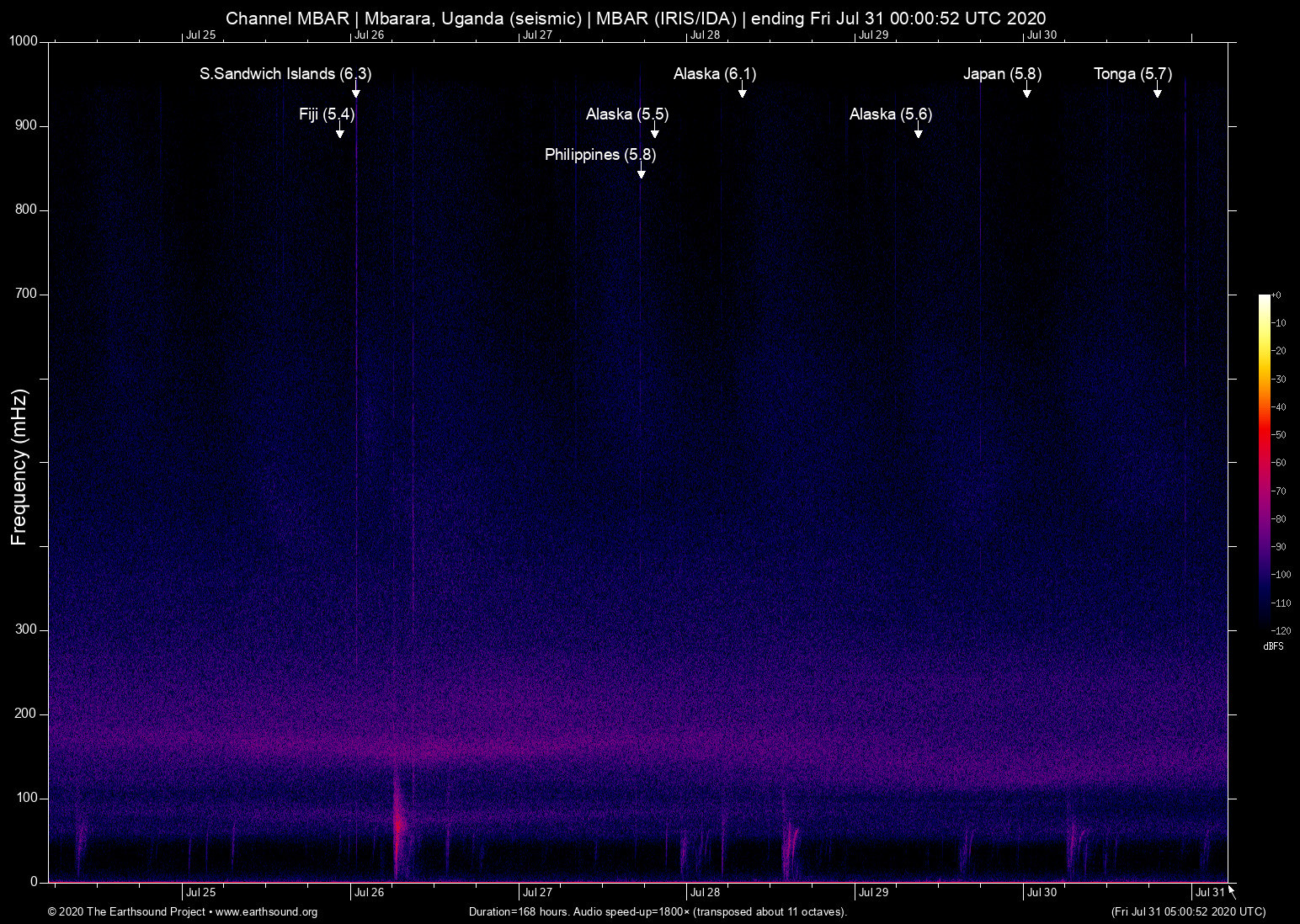Select the S.Sandwich Islands (6.3) label

click(x=285, y=74)
